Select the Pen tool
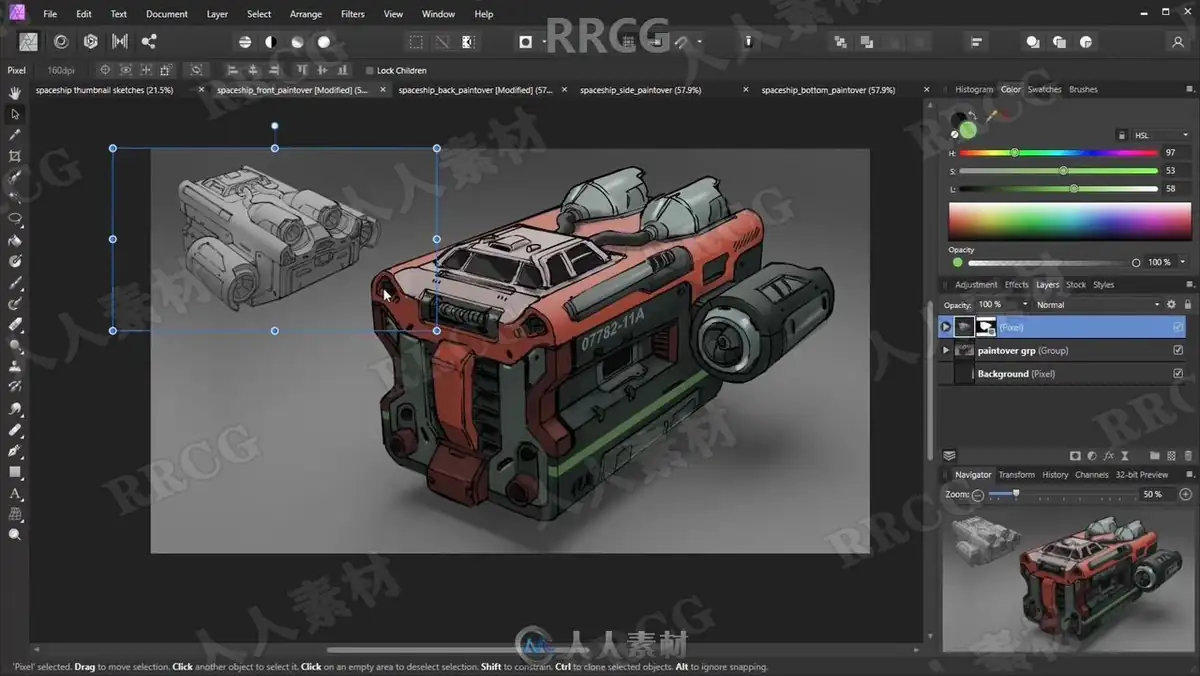Image resolution: width=1200 pixels, height=676 pixels. click(15, 451)
